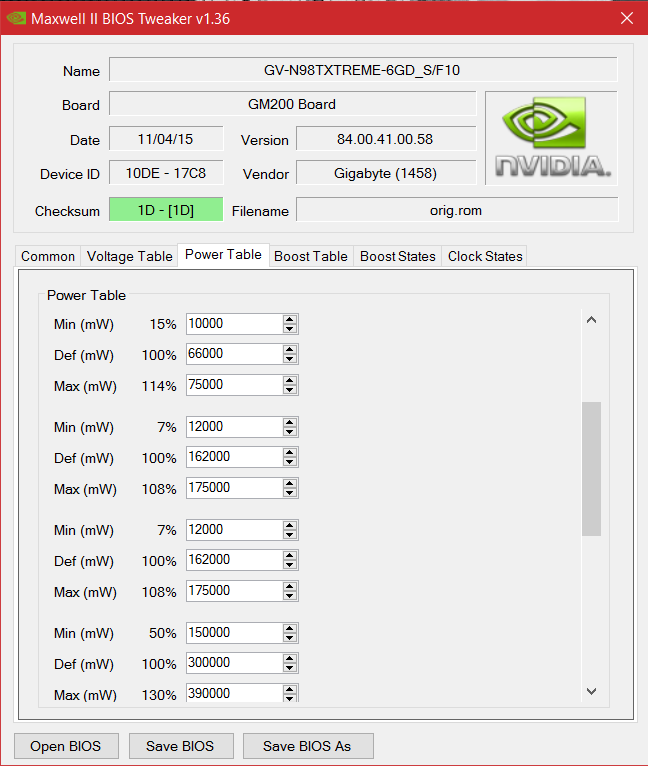
Task: Click the Save BIOS As button
Action: (x=307, y=746)
